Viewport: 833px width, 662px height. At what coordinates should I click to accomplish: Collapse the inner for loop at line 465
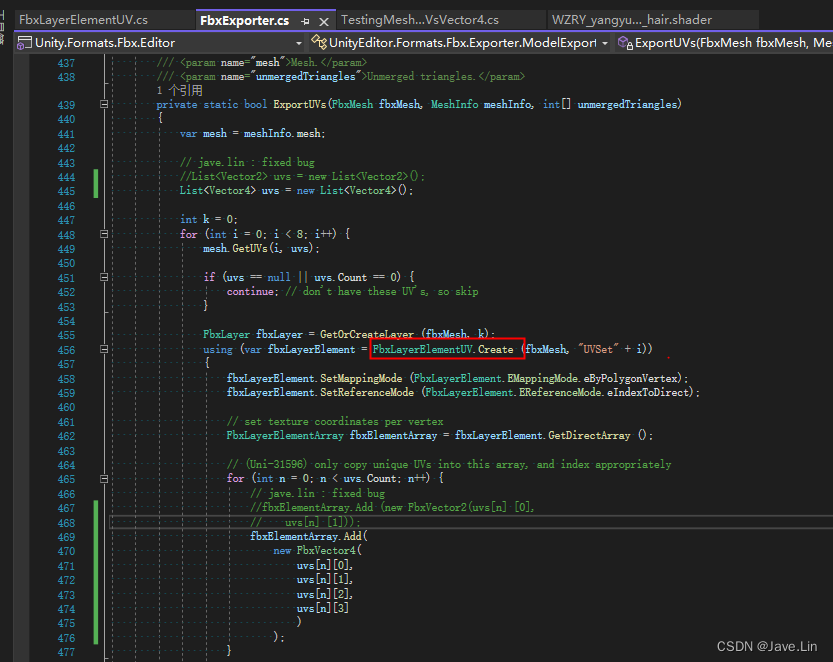[x=104, y=479]
